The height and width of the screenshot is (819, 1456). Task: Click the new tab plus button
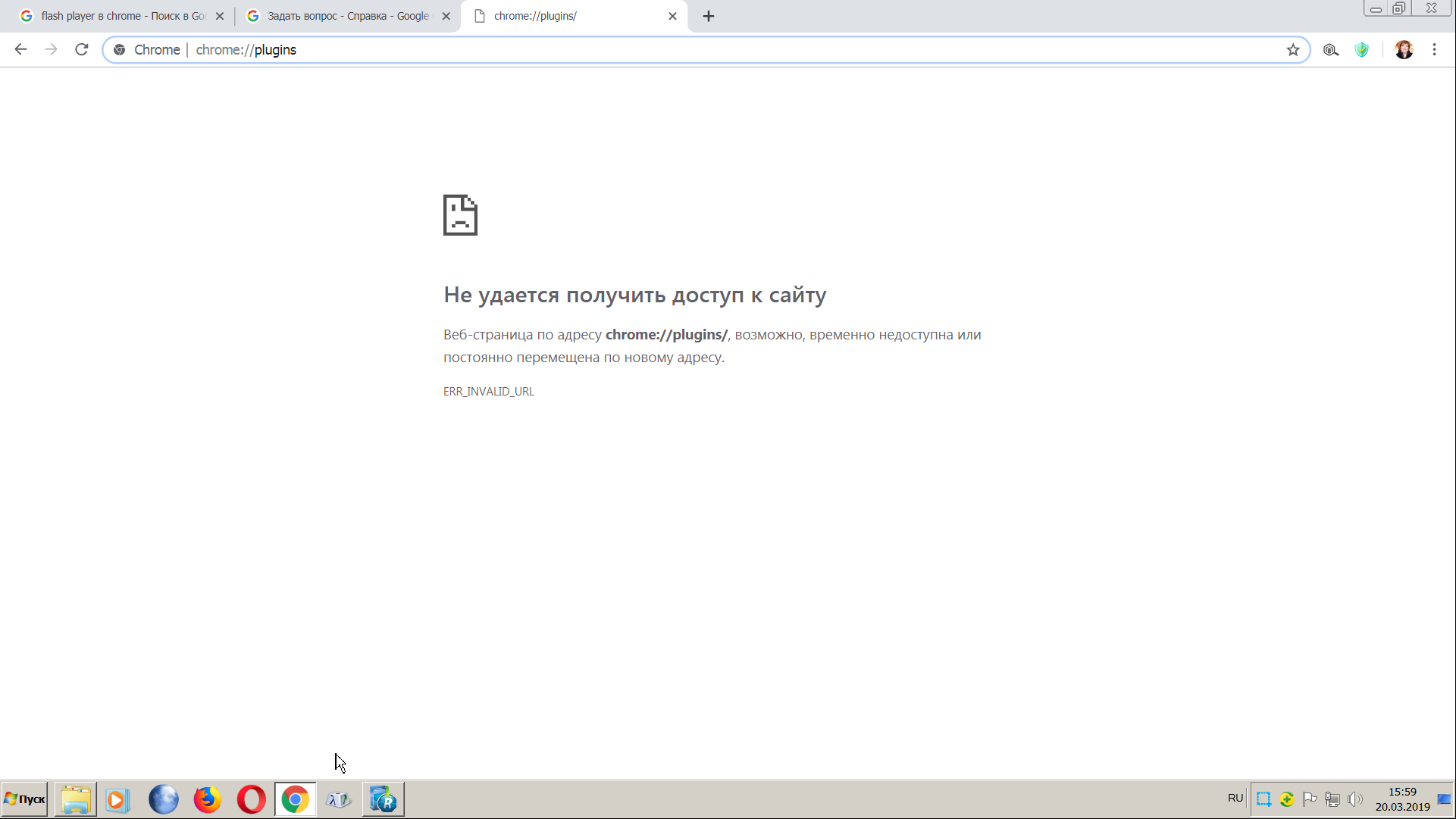[707, 15]
